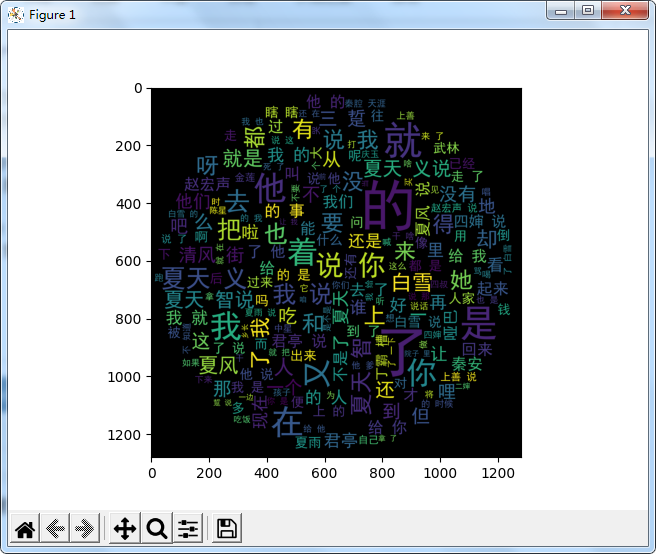Viewport: 656px width, 554px height.
Task: Minimize the Figure 1 window
Action: click(563, 11)
